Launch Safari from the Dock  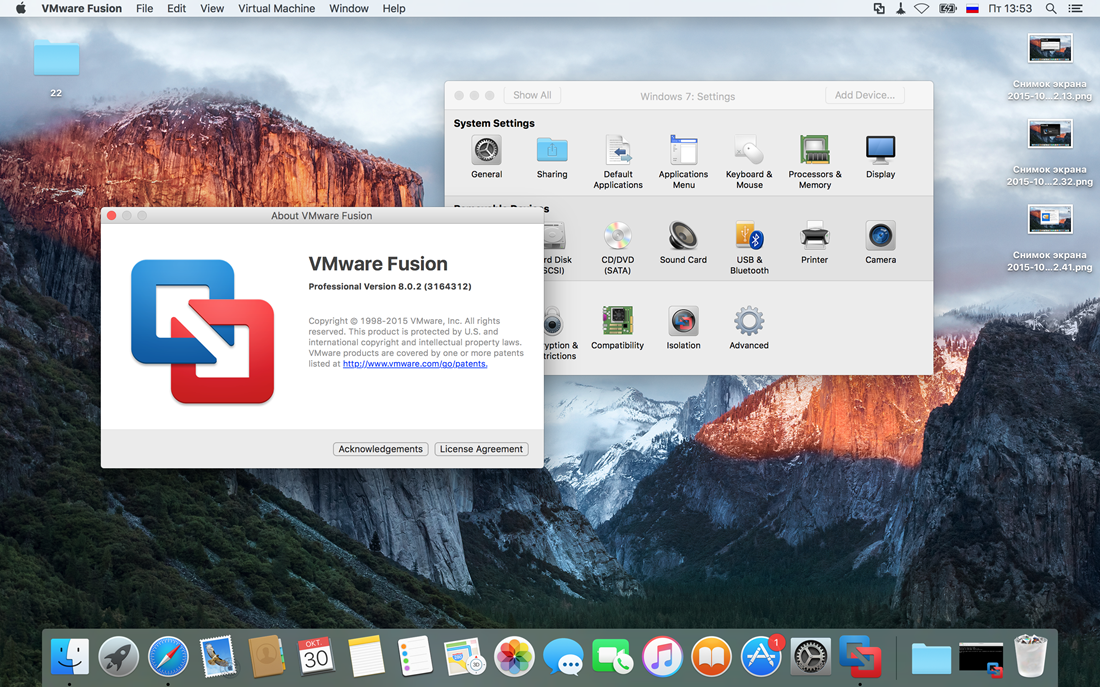click(x=168, y=658)
